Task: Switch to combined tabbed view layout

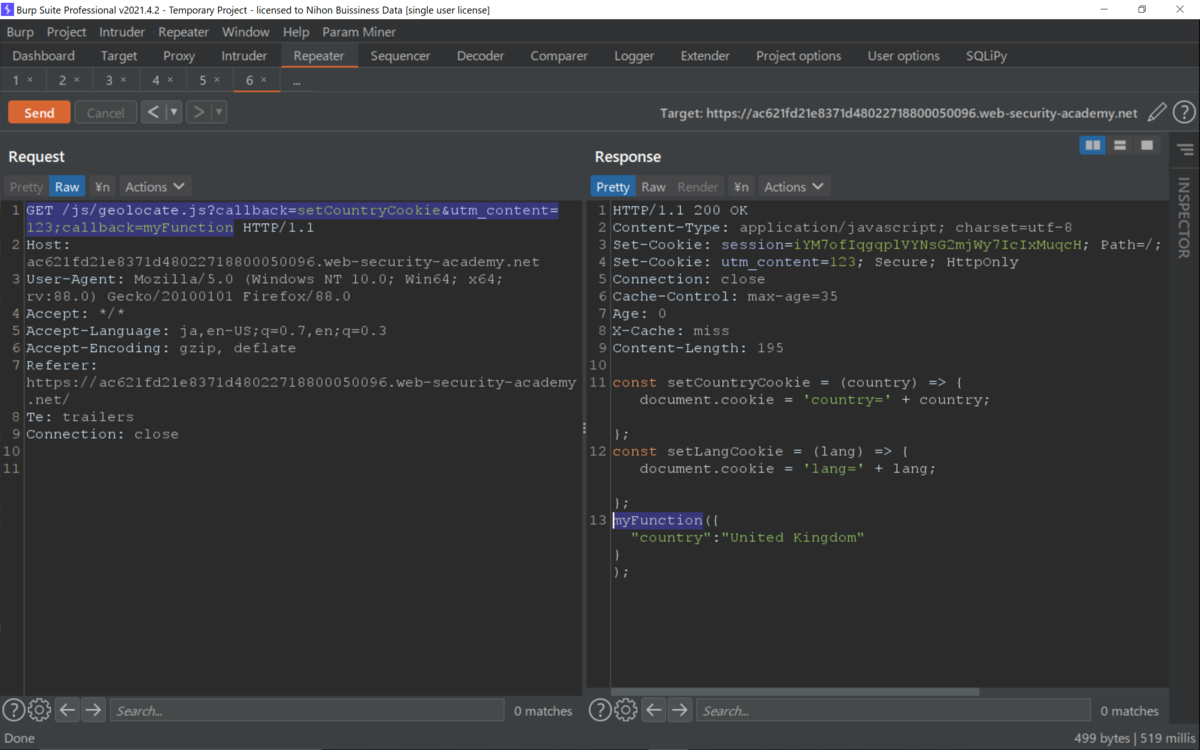Action: [x=1147, y=146]
